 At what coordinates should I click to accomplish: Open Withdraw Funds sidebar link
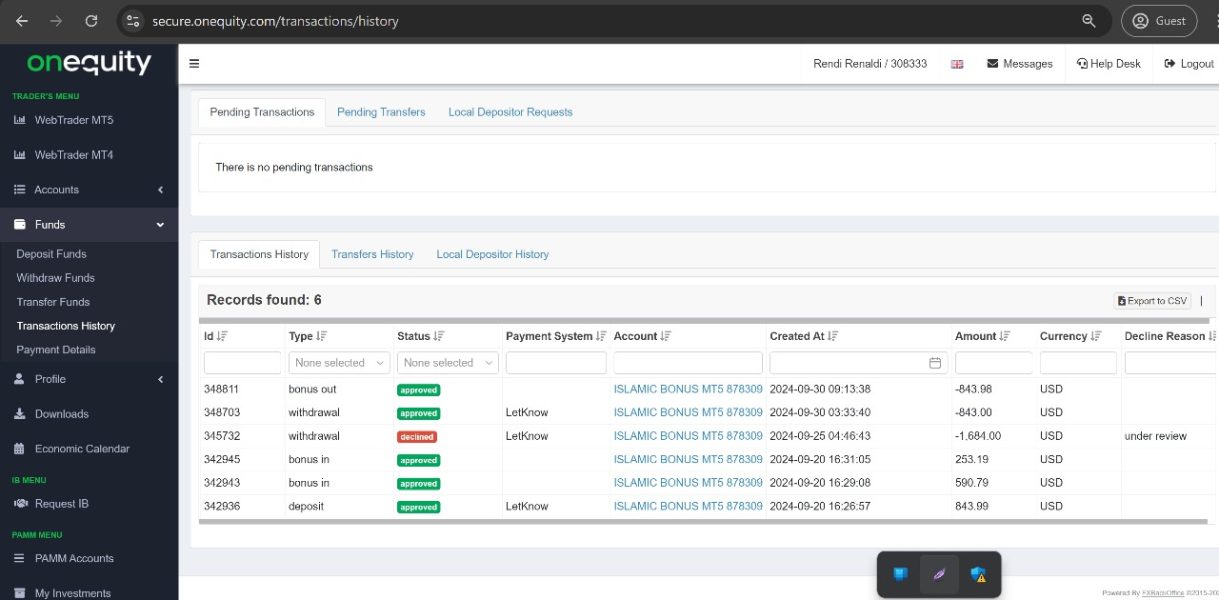[x=55, y=278]
